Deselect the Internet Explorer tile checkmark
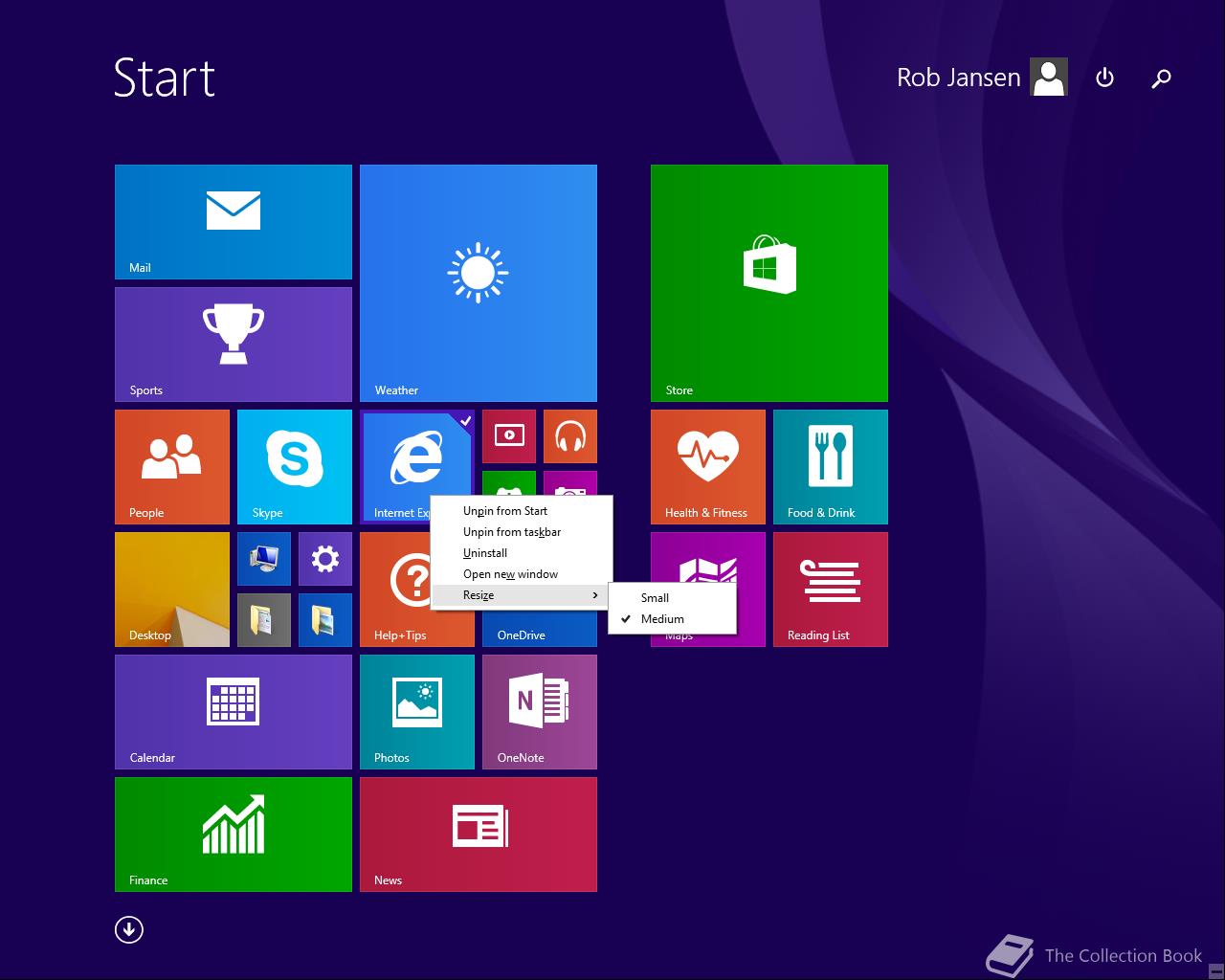Viewport: 1225px width, 980px height. (x=465, y=419)
